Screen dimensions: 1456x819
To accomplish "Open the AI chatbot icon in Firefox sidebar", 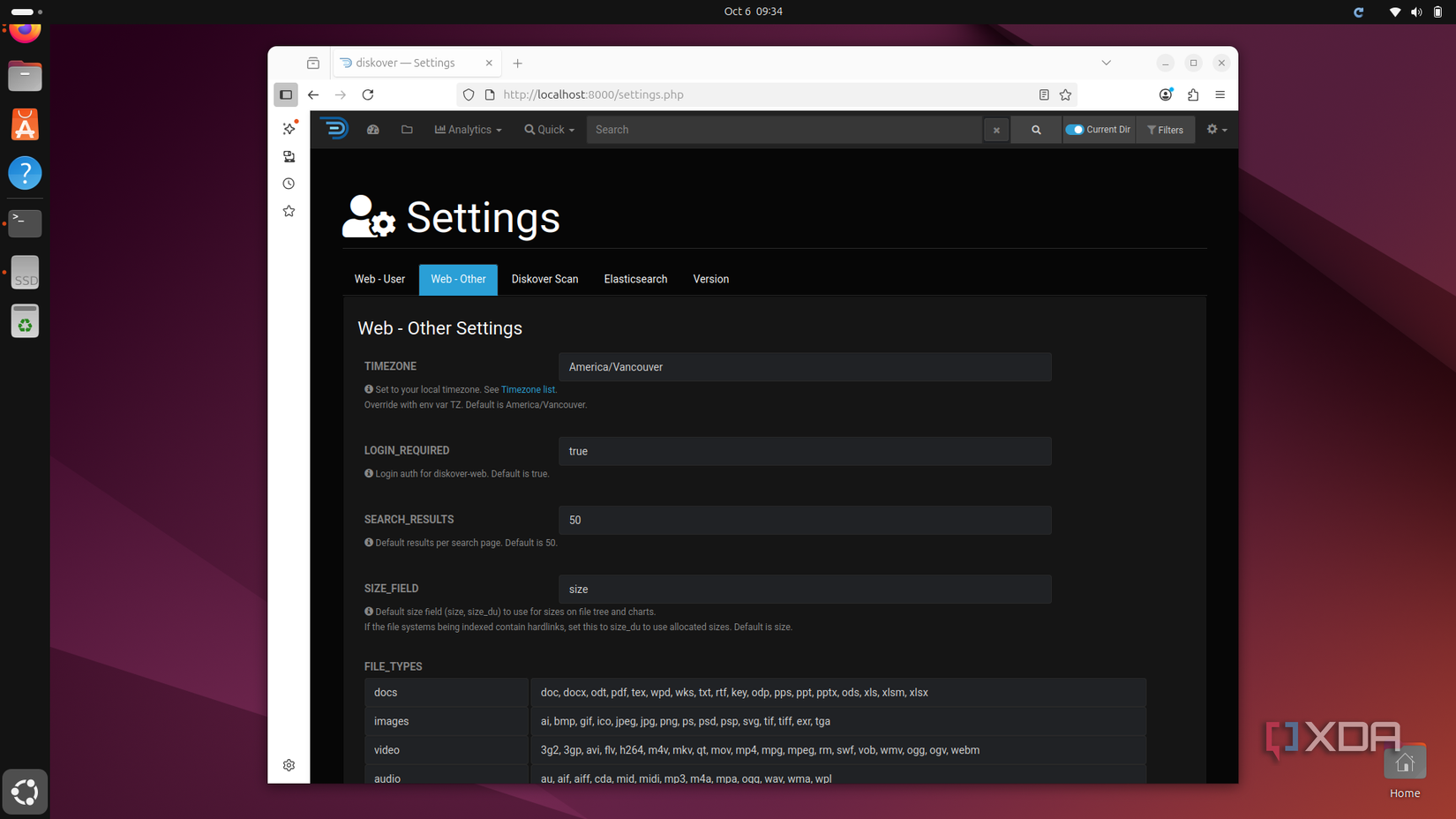I will click(x=289, y=128).
